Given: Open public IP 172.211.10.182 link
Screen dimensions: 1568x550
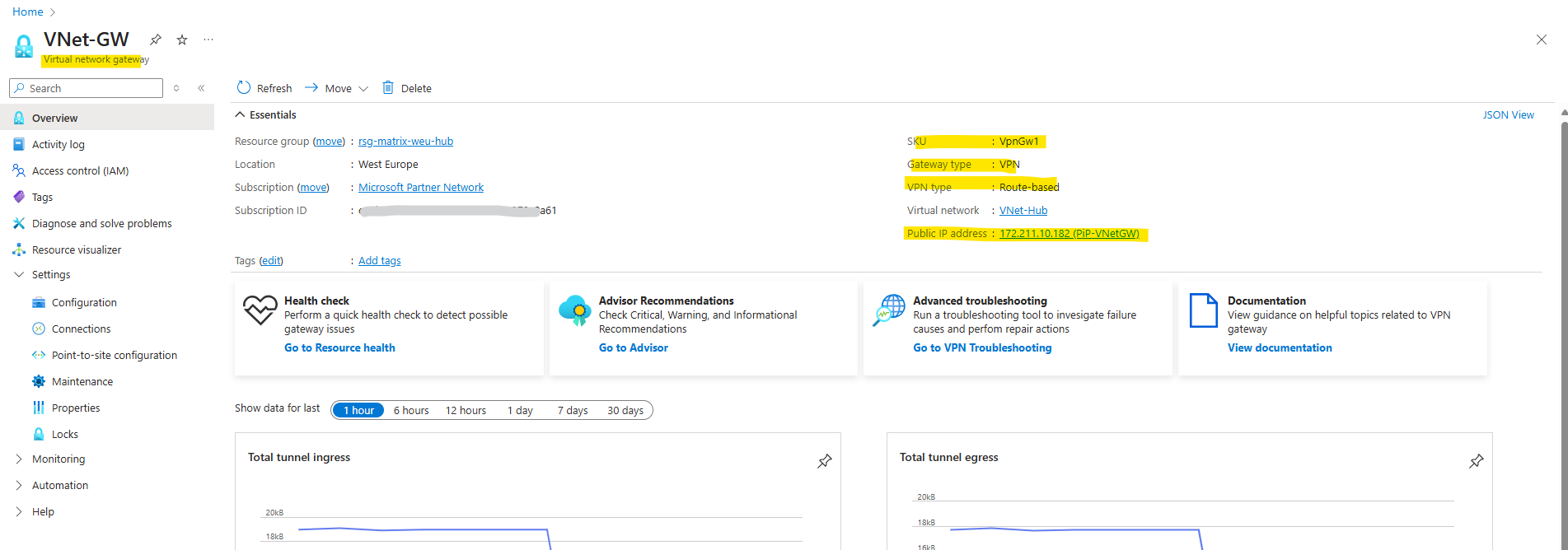Looking at the screenshot, I should 1070,233.
